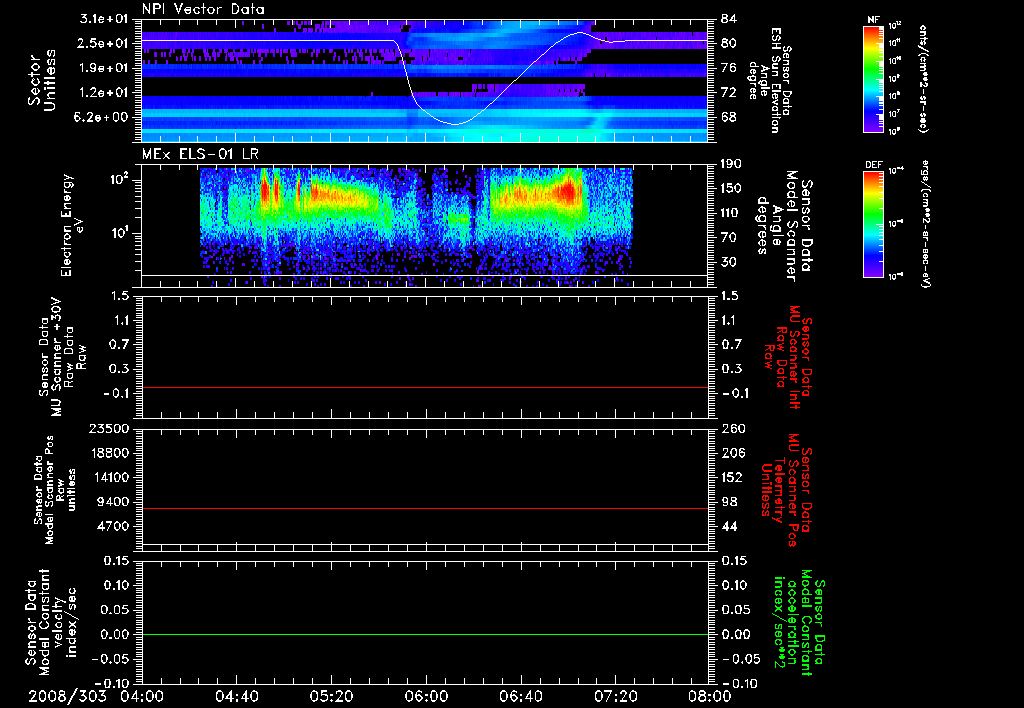
Task: Click the '150' scanner angle tick
Action: 732,189
